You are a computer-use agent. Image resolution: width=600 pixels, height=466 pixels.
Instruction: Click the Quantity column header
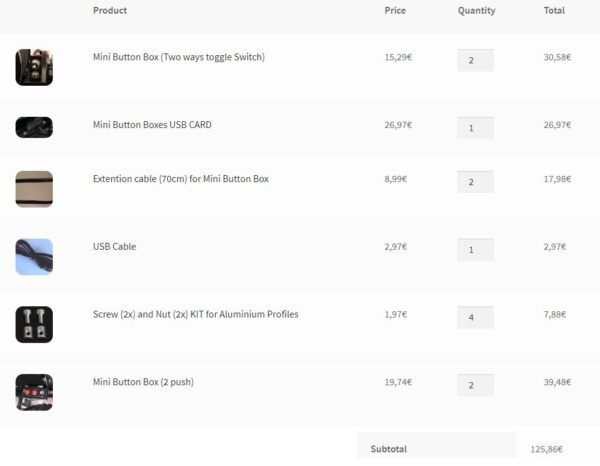click(476, 11)
